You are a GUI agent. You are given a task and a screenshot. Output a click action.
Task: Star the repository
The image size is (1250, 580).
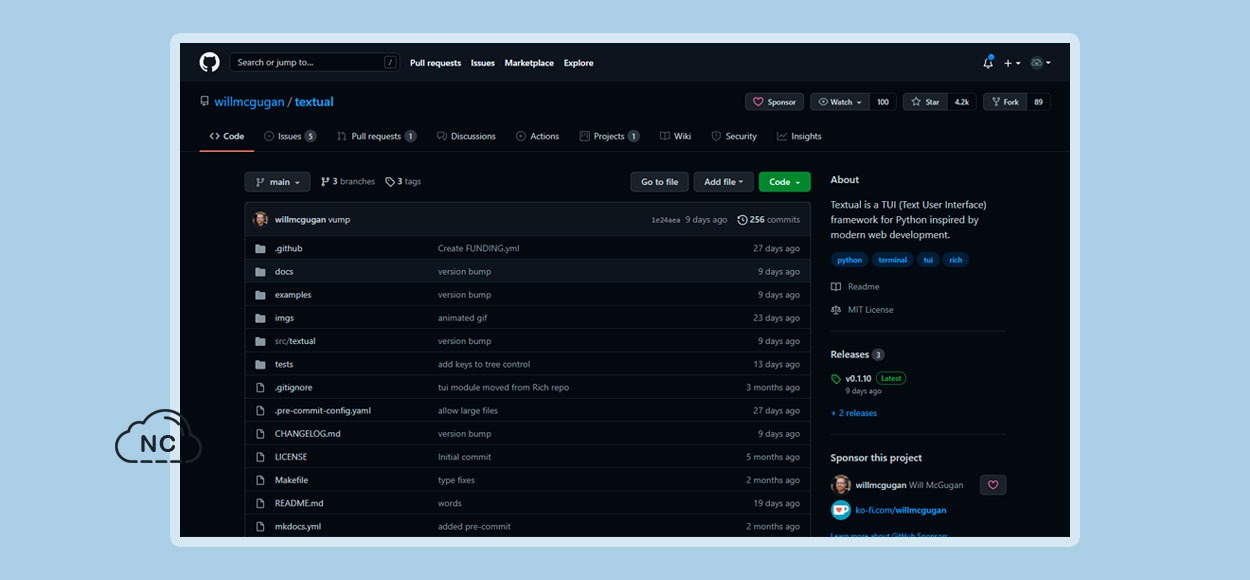[925, 102]
